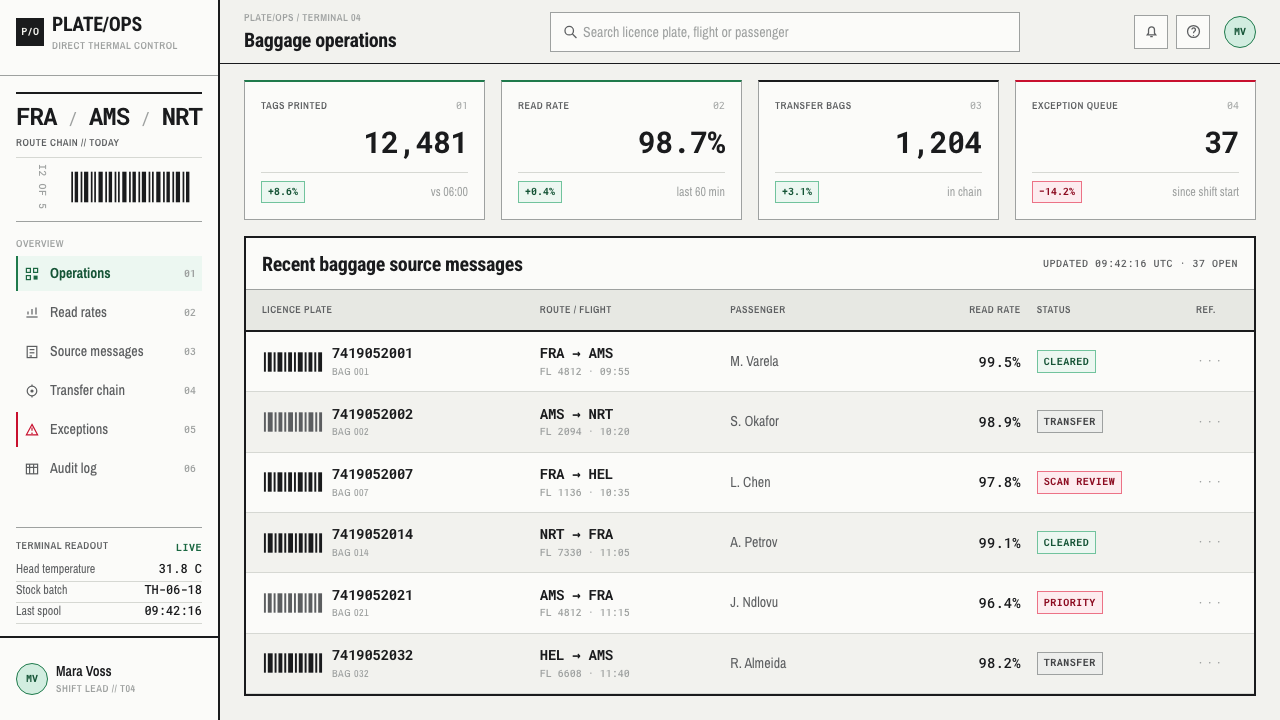Open the Tags Printed 12,481 card
Image resolution: width=1280 pixels, height=720 pixels.
365,150
